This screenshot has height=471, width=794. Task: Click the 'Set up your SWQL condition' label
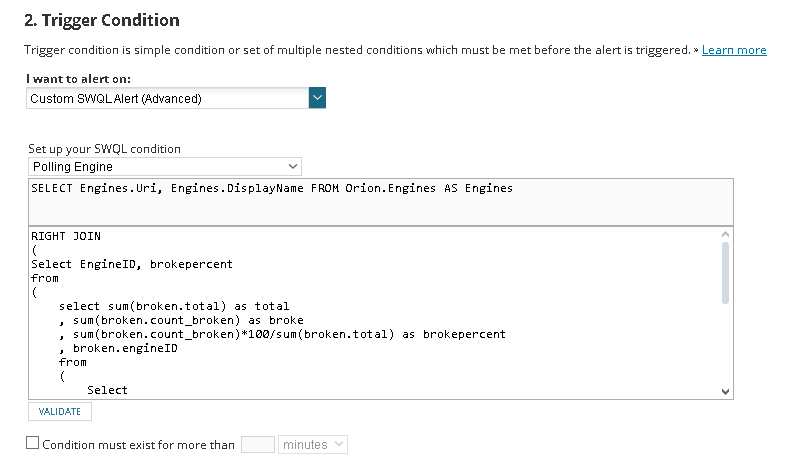104,149
